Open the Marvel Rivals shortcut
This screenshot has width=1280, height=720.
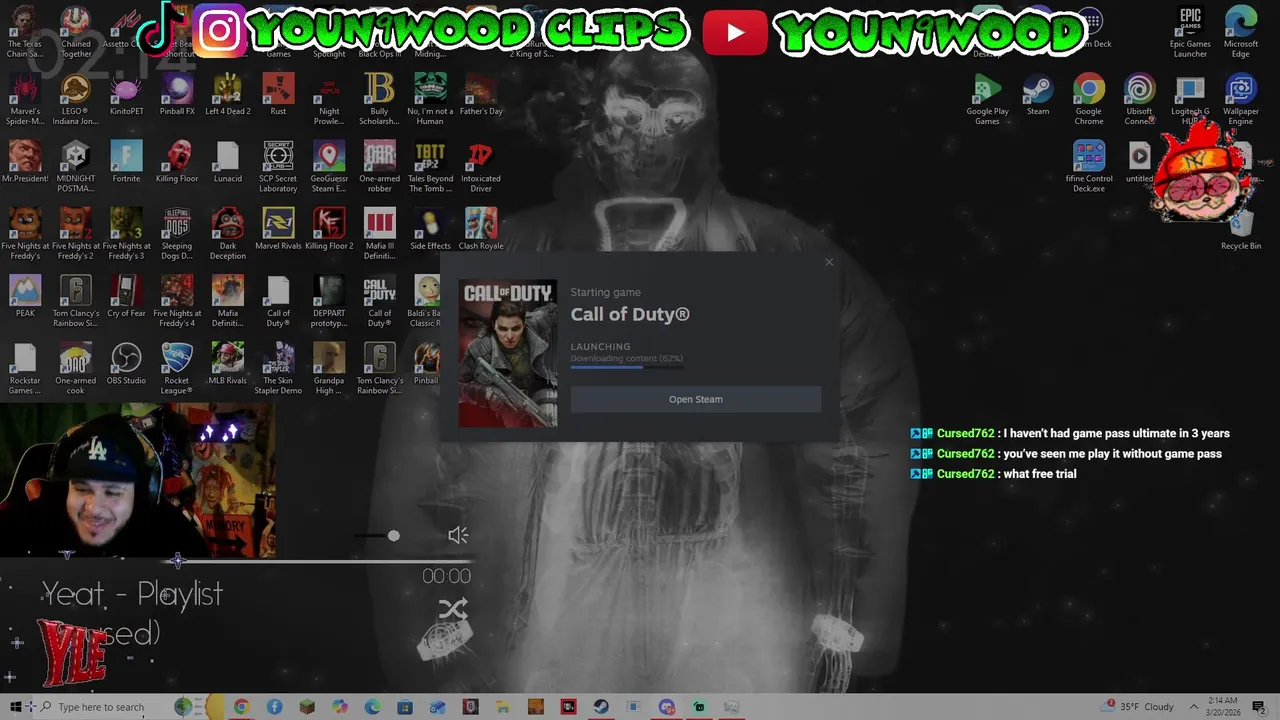[278, 229]
